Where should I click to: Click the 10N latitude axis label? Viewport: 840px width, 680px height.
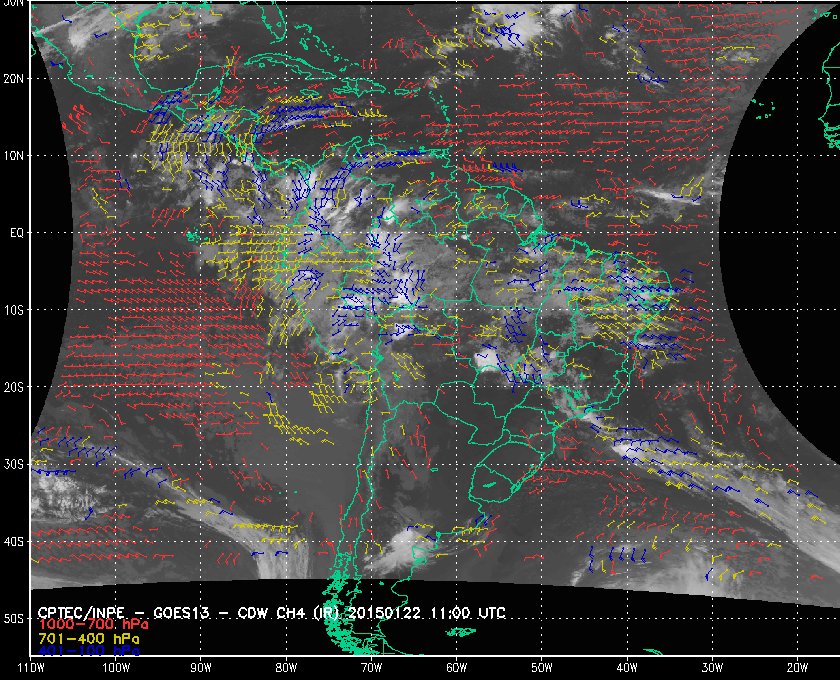click(x=13, y=156)
